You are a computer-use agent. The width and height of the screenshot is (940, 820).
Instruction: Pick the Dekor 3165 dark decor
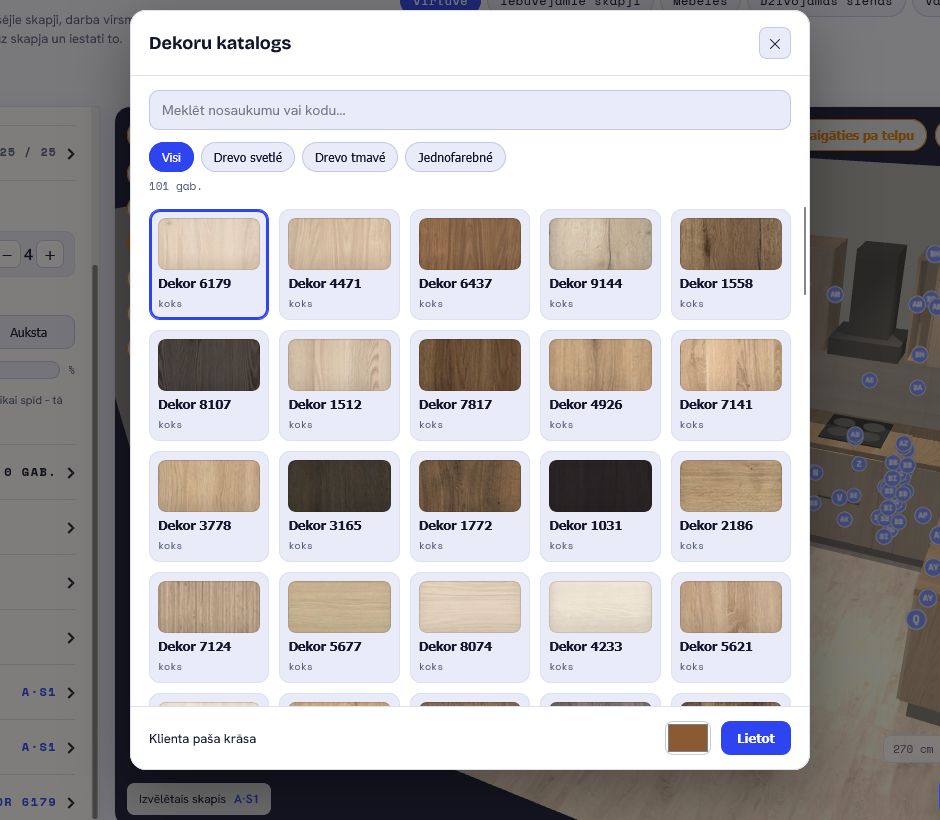(x=339, y=507)
